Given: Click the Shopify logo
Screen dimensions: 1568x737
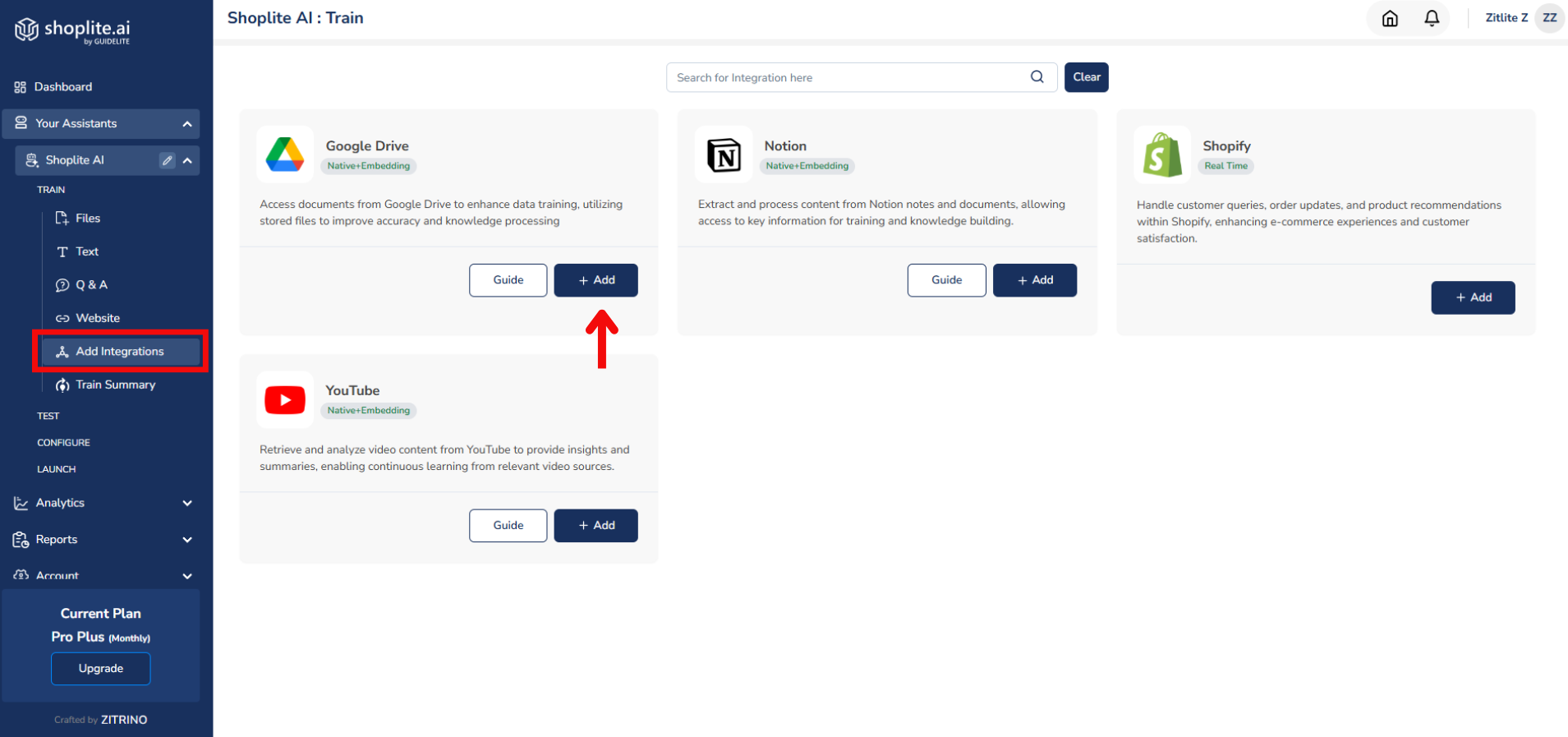Looking at the screenshot, I should (x=1162, y=154).
